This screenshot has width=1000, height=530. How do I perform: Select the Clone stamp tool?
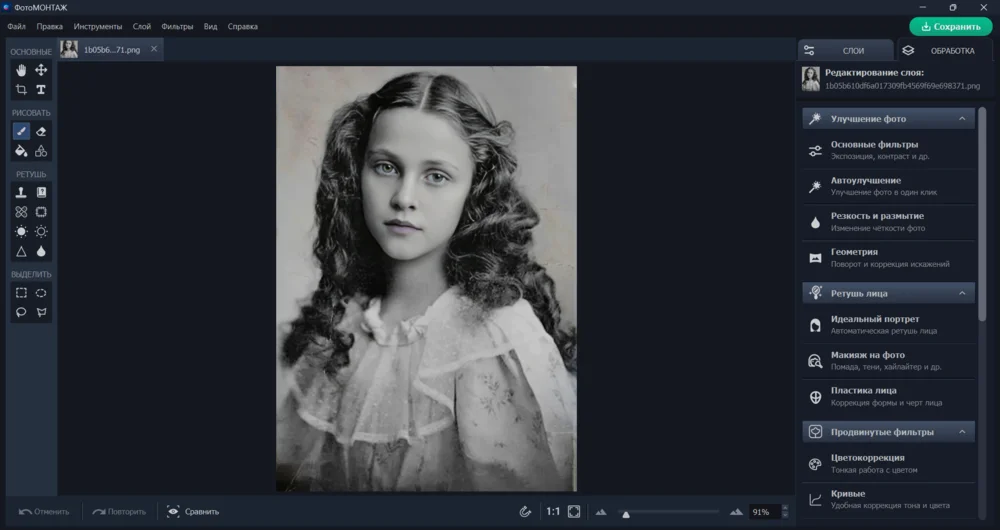21,192
